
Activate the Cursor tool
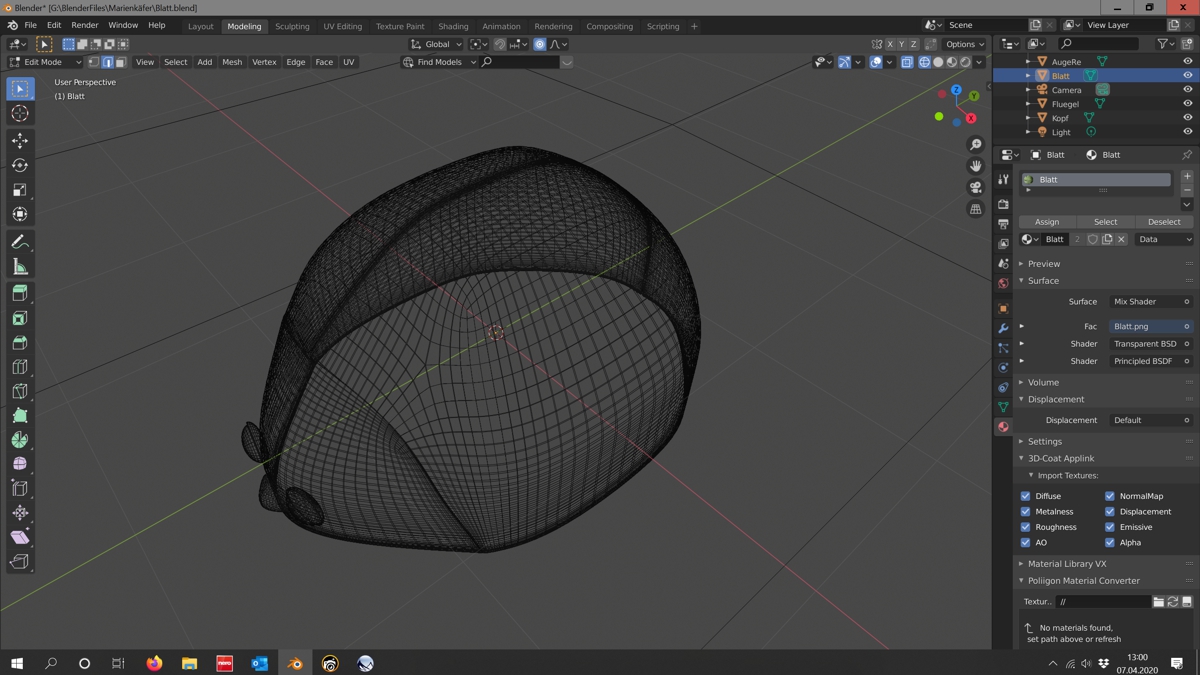[20, 114]
